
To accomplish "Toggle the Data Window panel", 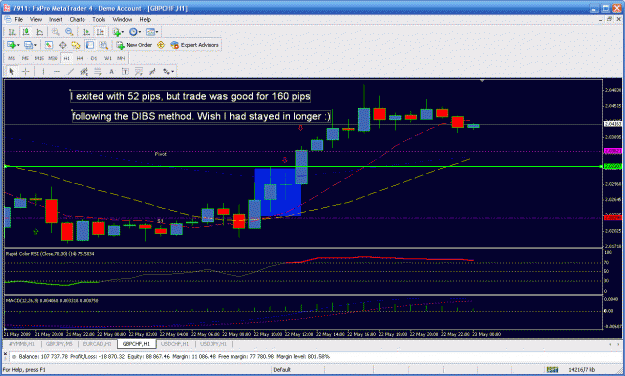I will click(x=62, y=45).
